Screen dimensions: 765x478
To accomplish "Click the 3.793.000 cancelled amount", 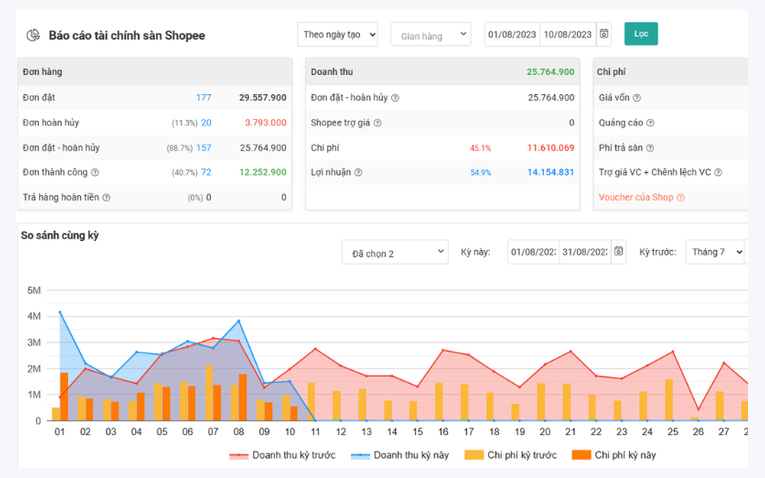I will pos(265,123).
